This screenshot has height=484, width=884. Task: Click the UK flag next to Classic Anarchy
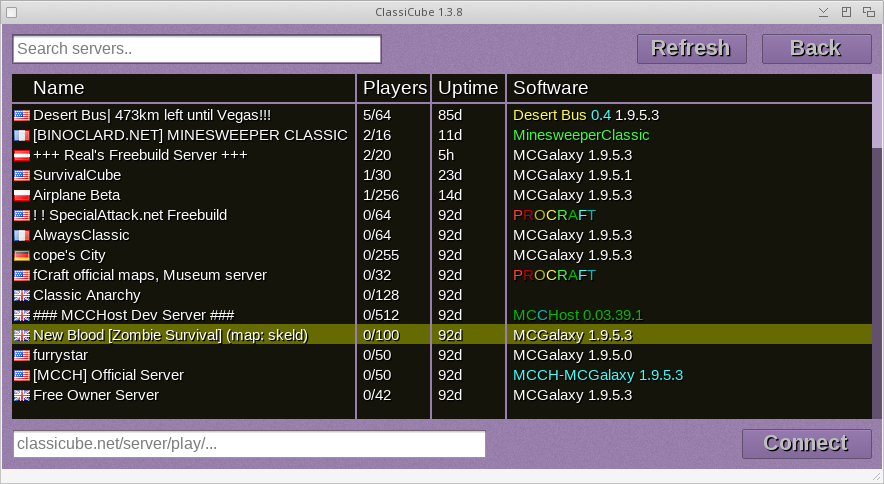[22, 296]
